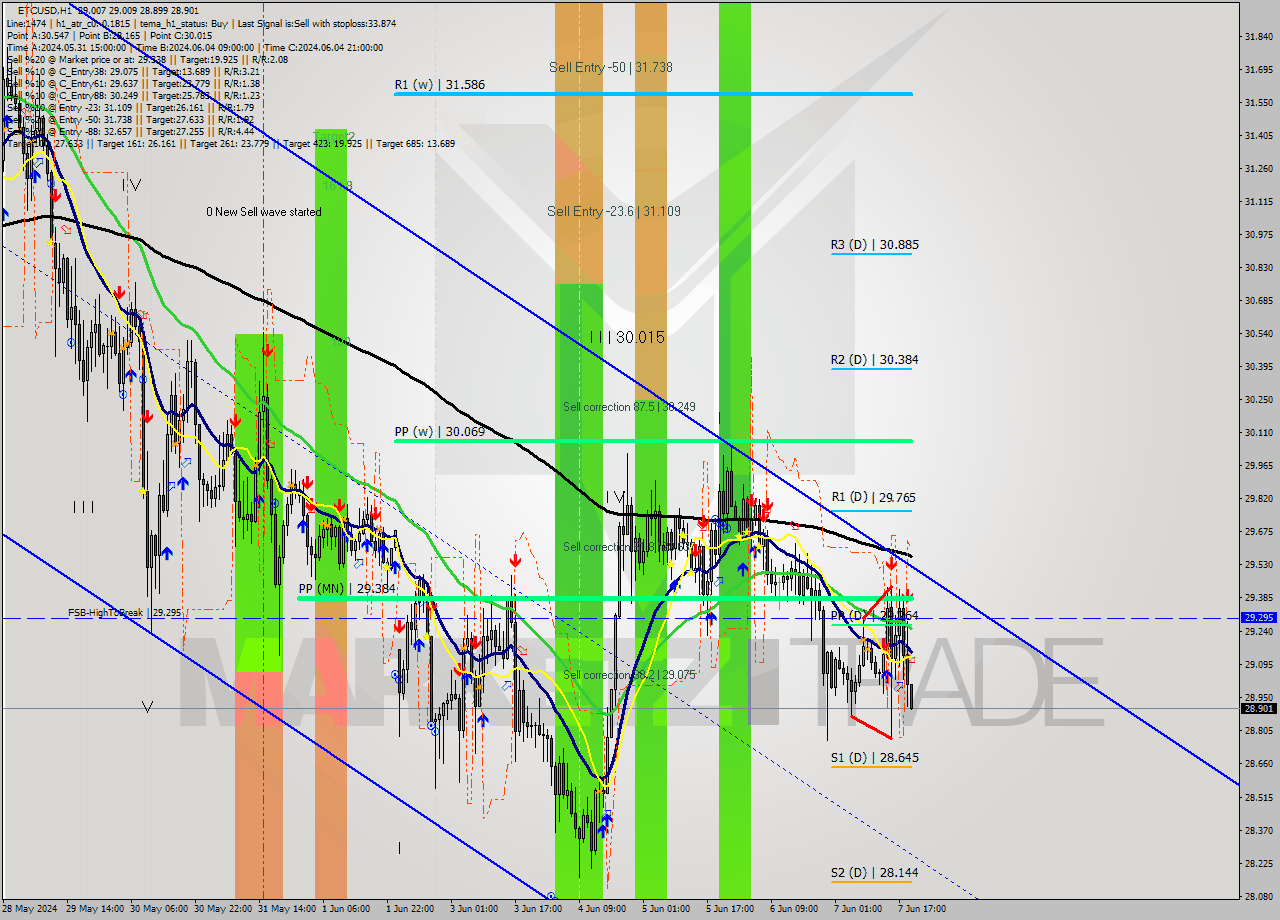Click the 28.080 price axis label
The image size is (1280, 920).
pyautogui.click(x=1258, y=896)
